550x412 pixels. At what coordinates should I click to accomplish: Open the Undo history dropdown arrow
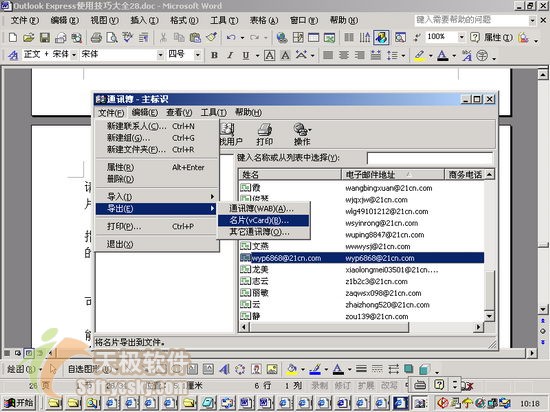tap(242, 38)
